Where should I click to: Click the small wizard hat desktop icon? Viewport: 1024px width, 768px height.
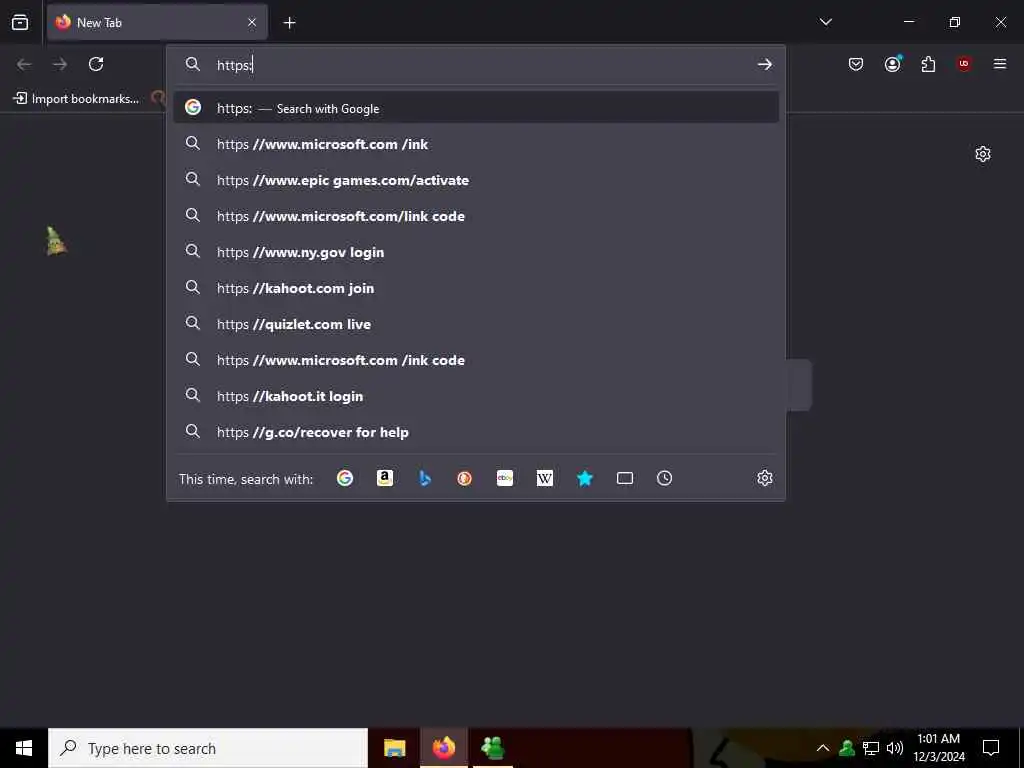click(x=56, y=241)
